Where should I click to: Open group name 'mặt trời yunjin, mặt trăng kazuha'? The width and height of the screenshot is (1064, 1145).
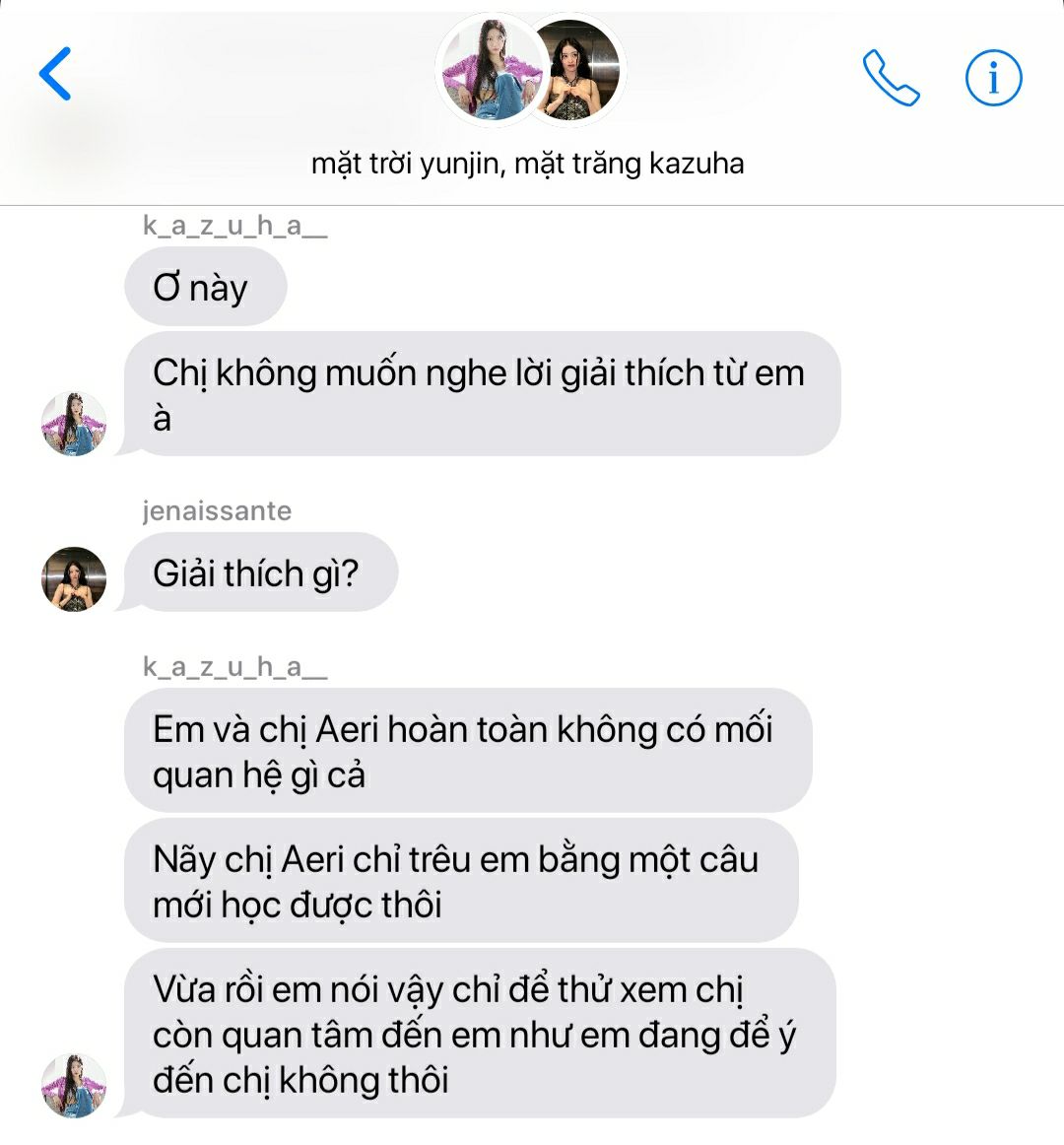[527, 164]
